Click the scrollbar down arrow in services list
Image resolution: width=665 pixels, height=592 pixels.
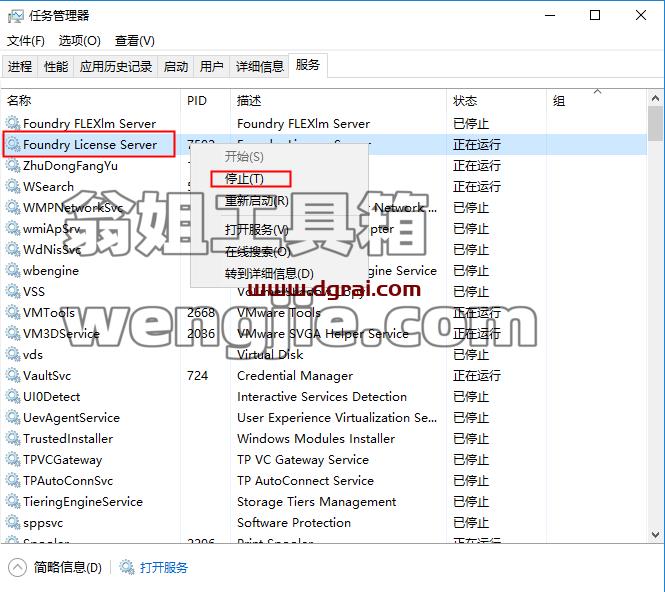click(655, 534)
